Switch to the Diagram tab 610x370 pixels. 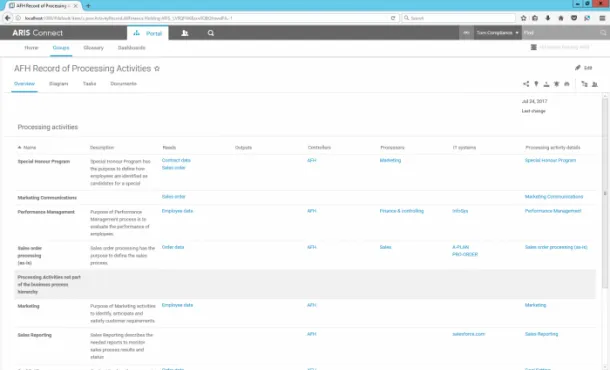pos(58,84)
